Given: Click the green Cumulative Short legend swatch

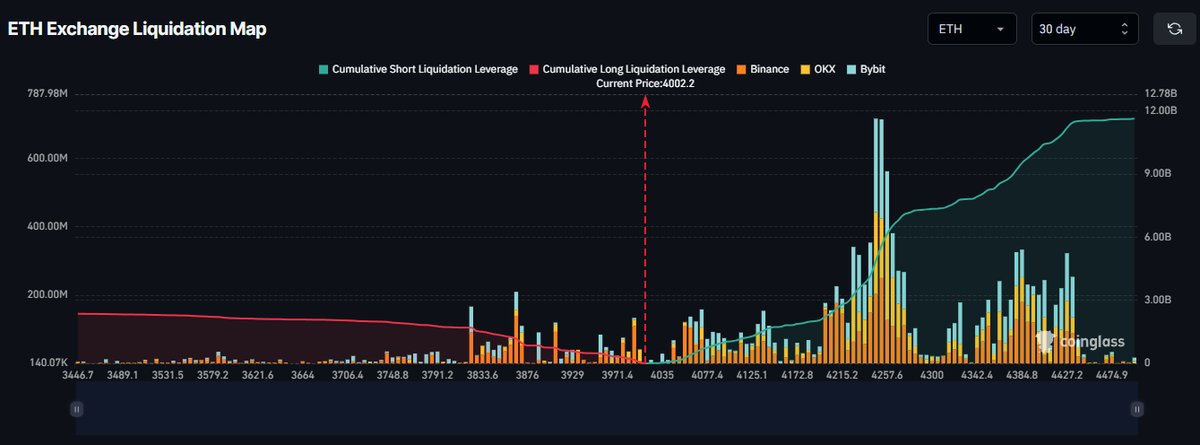Looking at the screenshot, I should (324, 69).
